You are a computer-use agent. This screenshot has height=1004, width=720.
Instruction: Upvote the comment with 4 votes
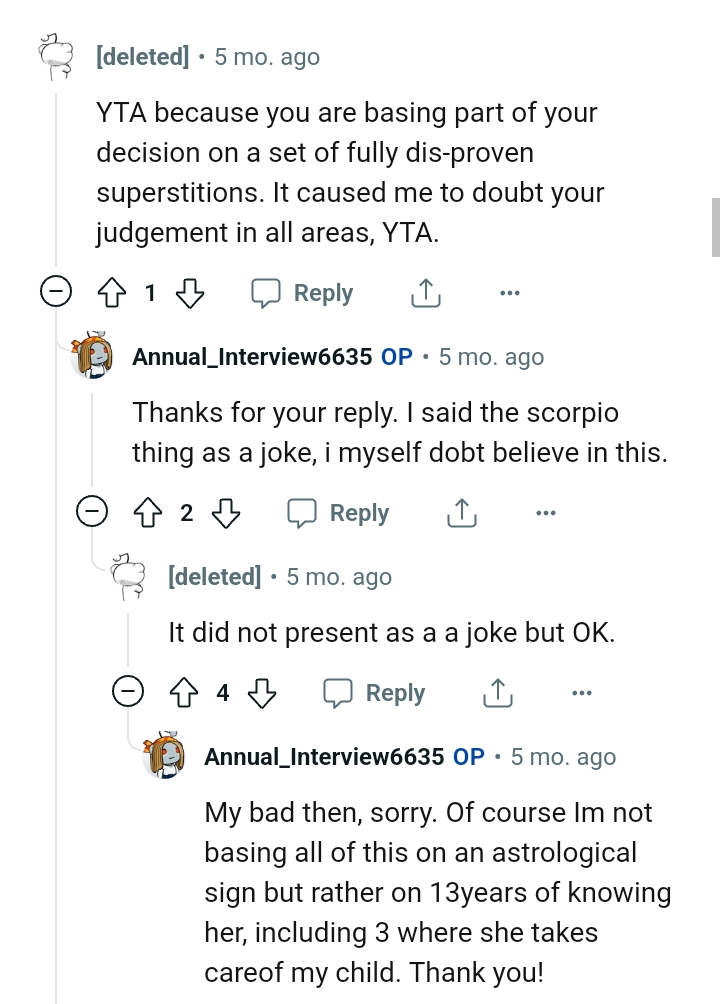tap(185, 693)
